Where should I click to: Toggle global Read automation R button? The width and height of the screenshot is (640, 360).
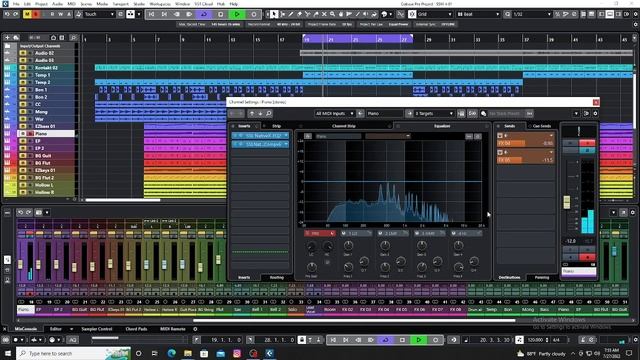click(x=52, y=14)
